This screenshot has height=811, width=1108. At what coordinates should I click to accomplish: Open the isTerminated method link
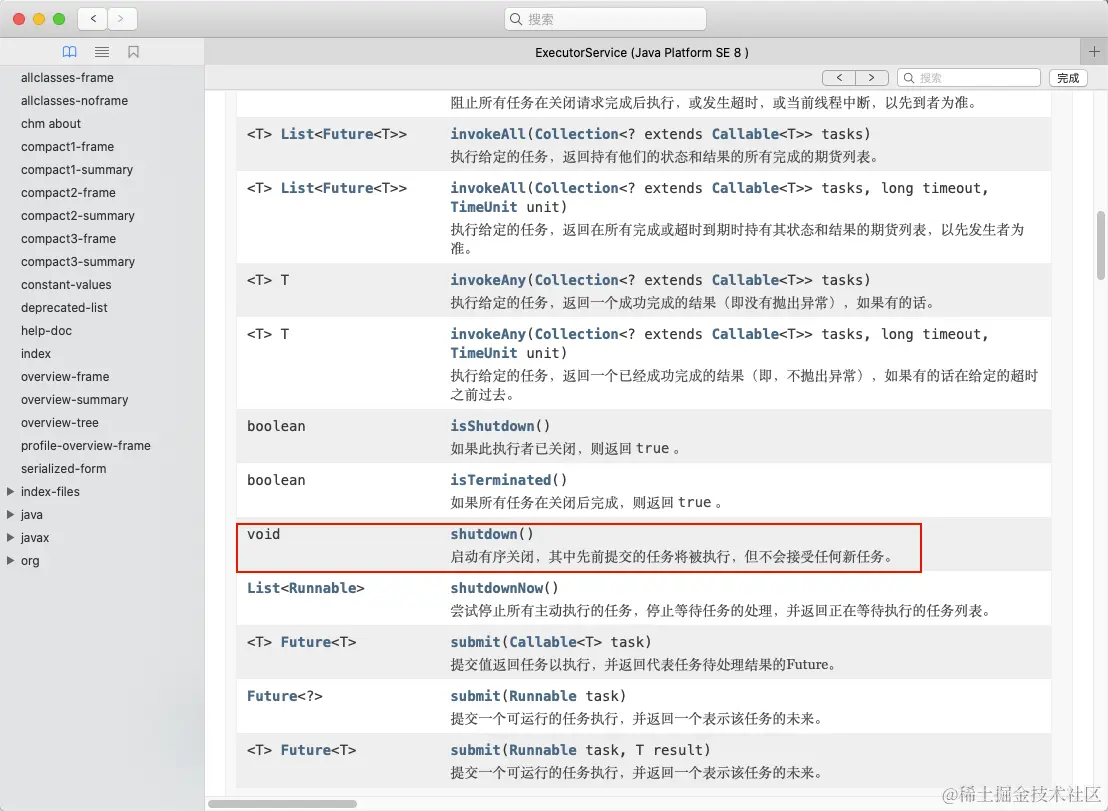[501, 480]
